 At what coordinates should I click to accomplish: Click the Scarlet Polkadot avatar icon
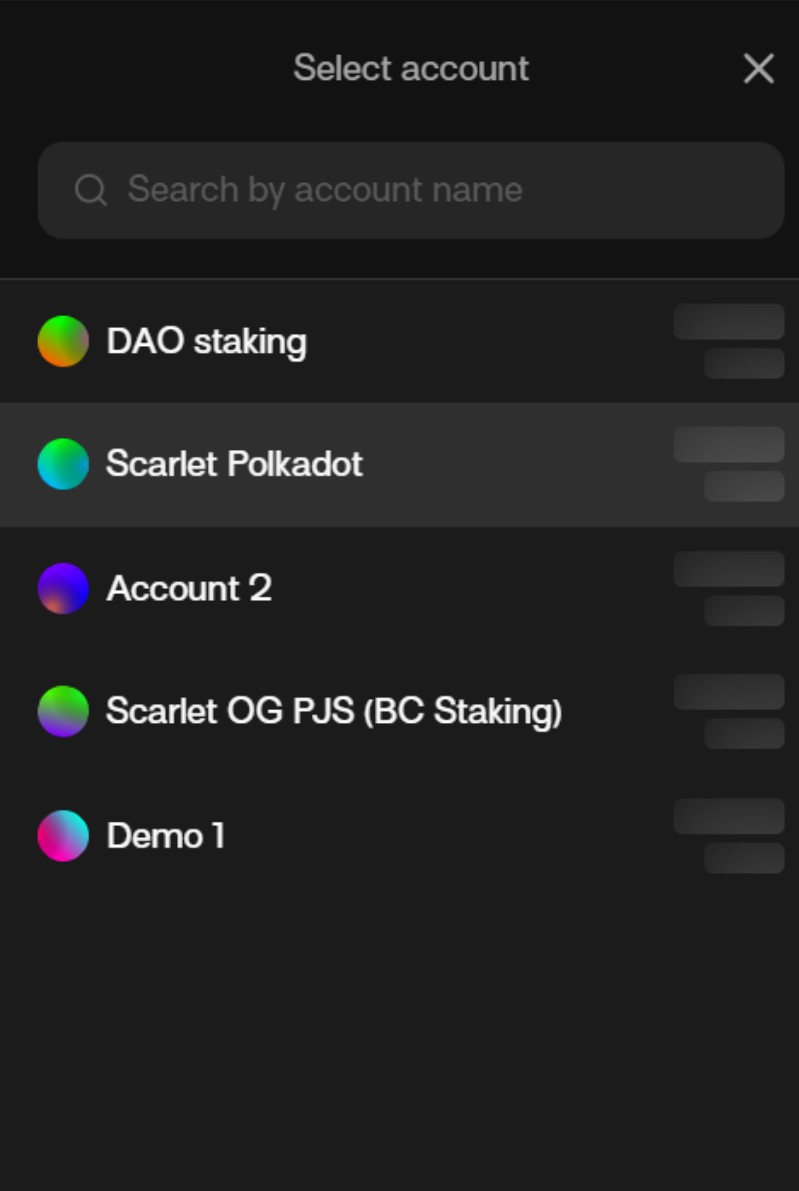[63, 464]
